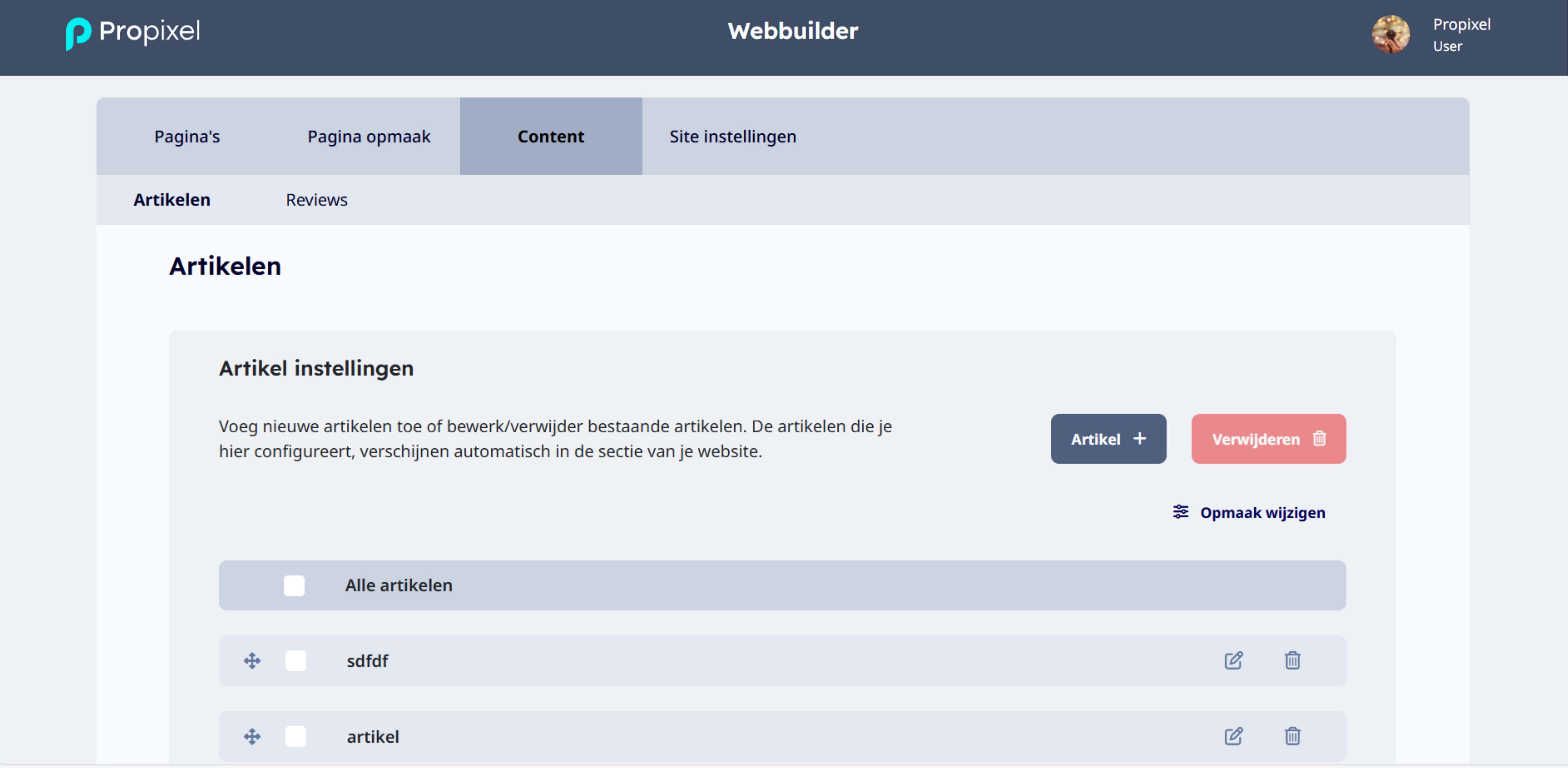This screenshot has height=768, width=1568.
Task: Click the Alle artikelen header label
Action: click(399, 585)
